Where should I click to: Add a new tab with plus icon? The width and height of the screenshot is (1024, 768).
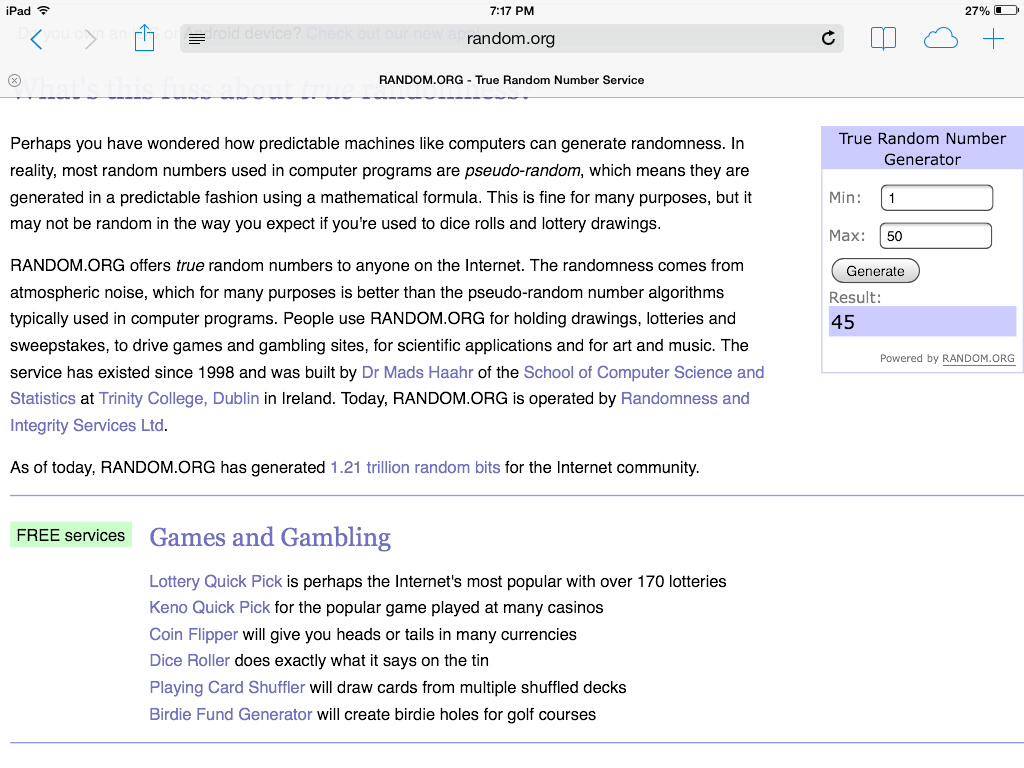(x=993, y=39)
